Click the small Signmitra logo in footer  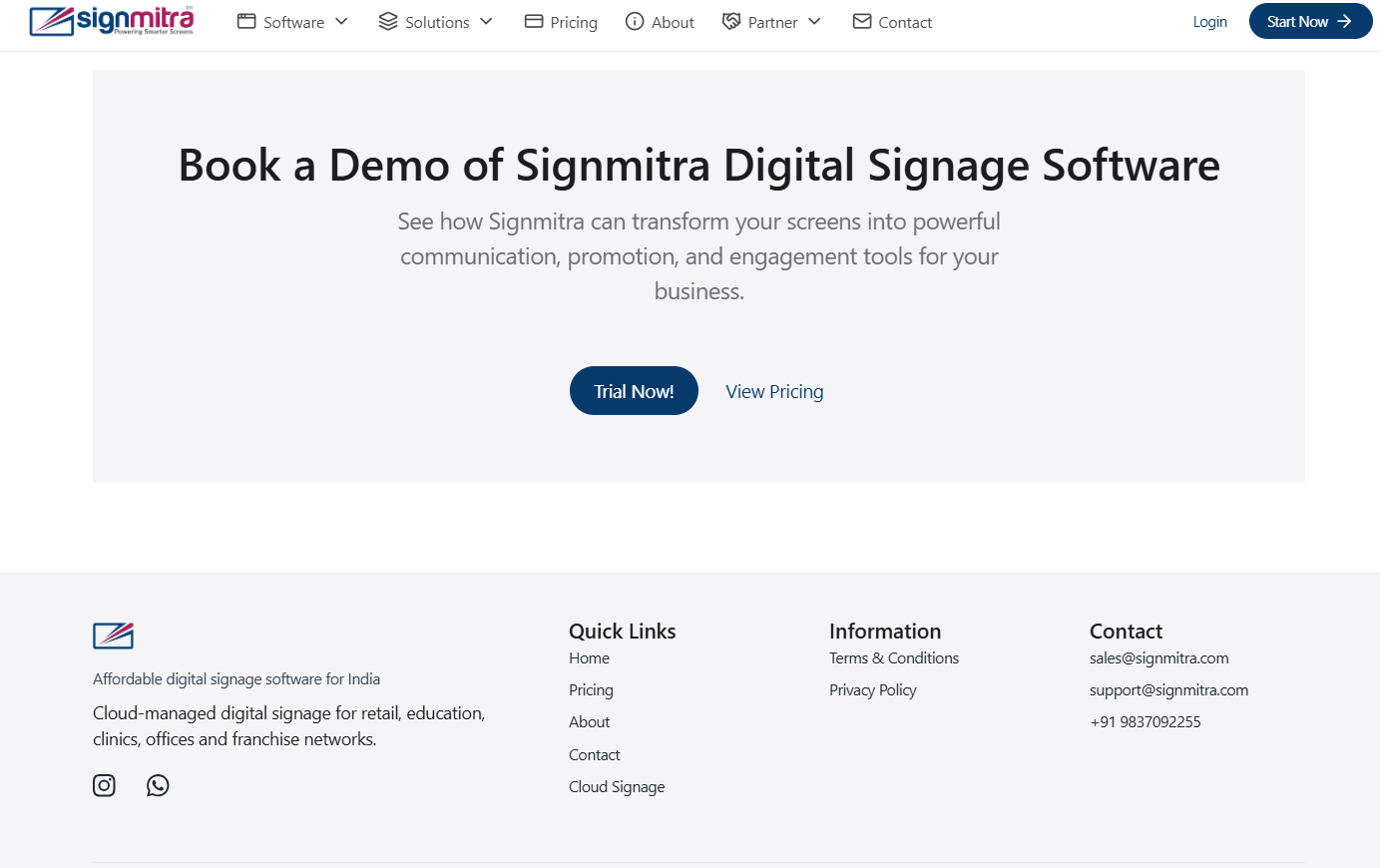pos(114,636)
